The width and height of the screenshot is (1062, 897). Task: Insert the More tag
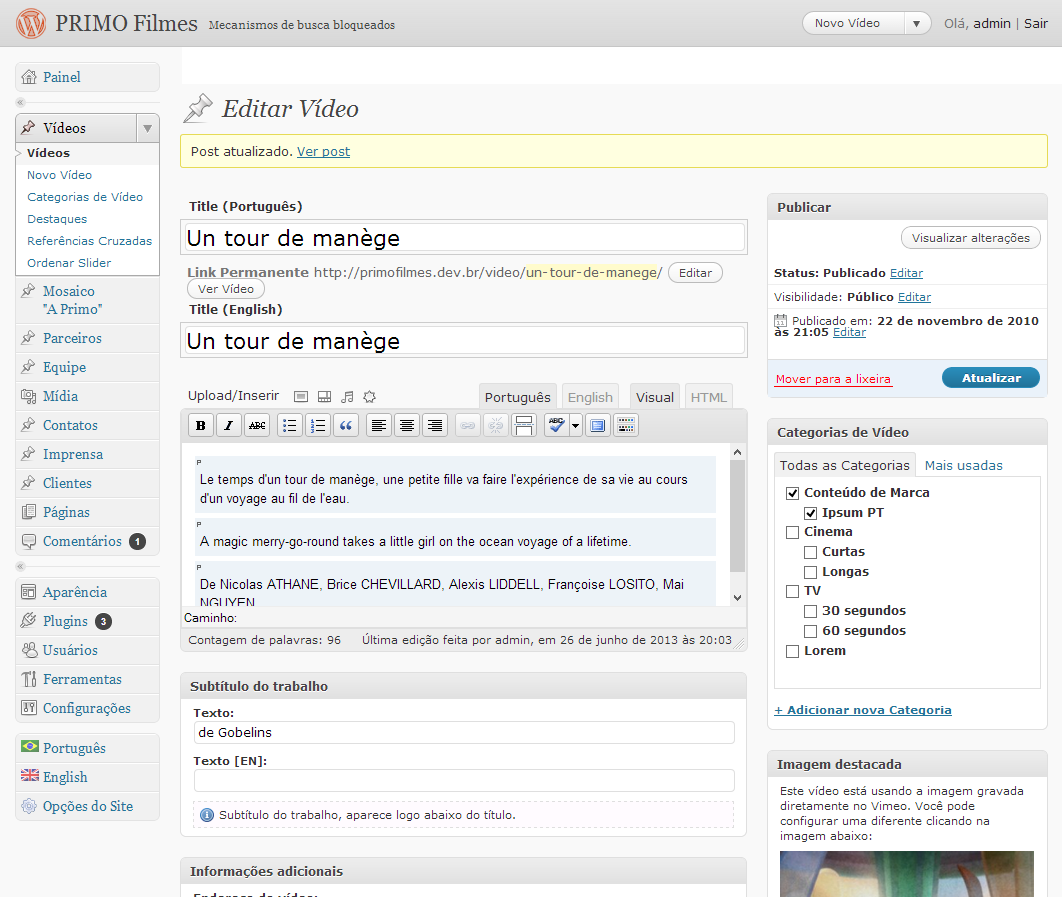523,426
